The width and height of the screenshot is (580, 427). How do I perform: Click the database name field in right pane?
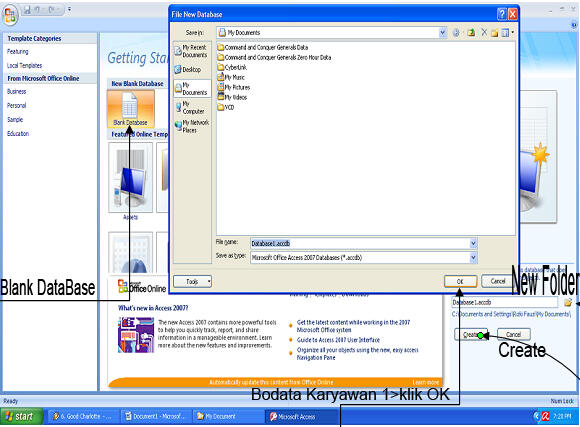click(x=505, y=302)
